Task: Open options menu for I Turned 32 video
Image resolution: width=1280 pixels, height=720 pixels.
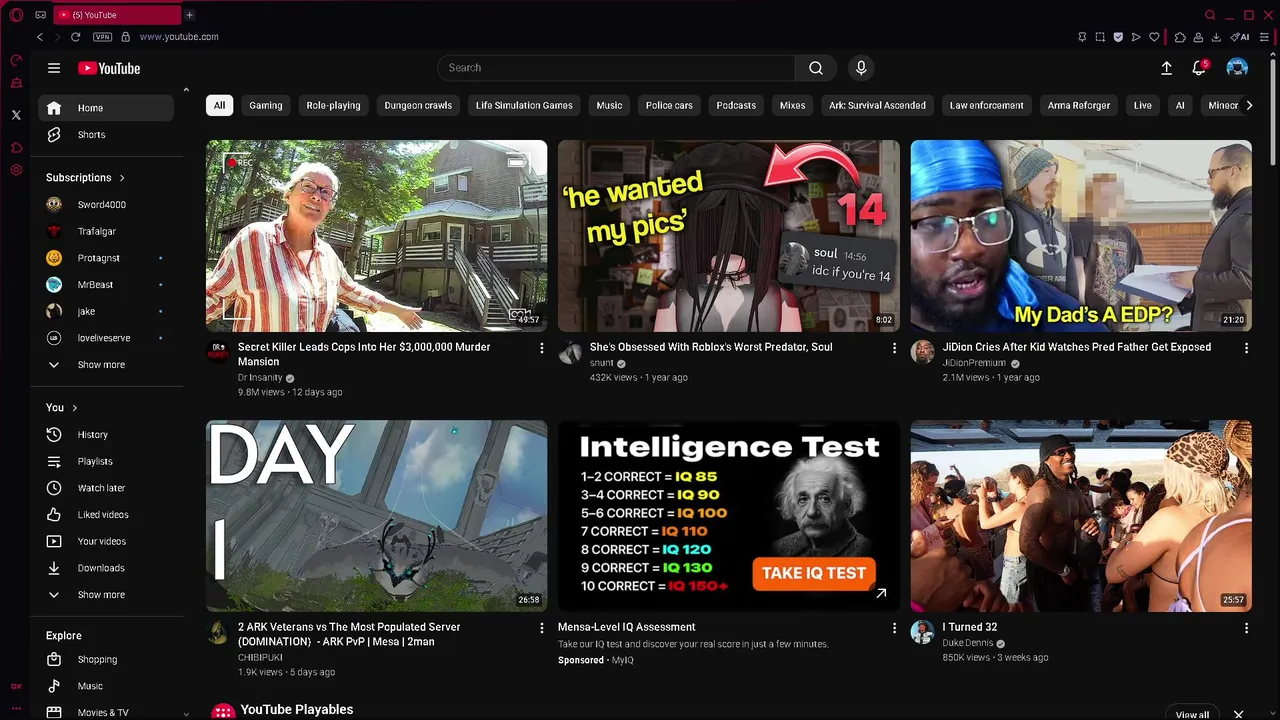Action: pyautogui.click(x=1246, y=628)
